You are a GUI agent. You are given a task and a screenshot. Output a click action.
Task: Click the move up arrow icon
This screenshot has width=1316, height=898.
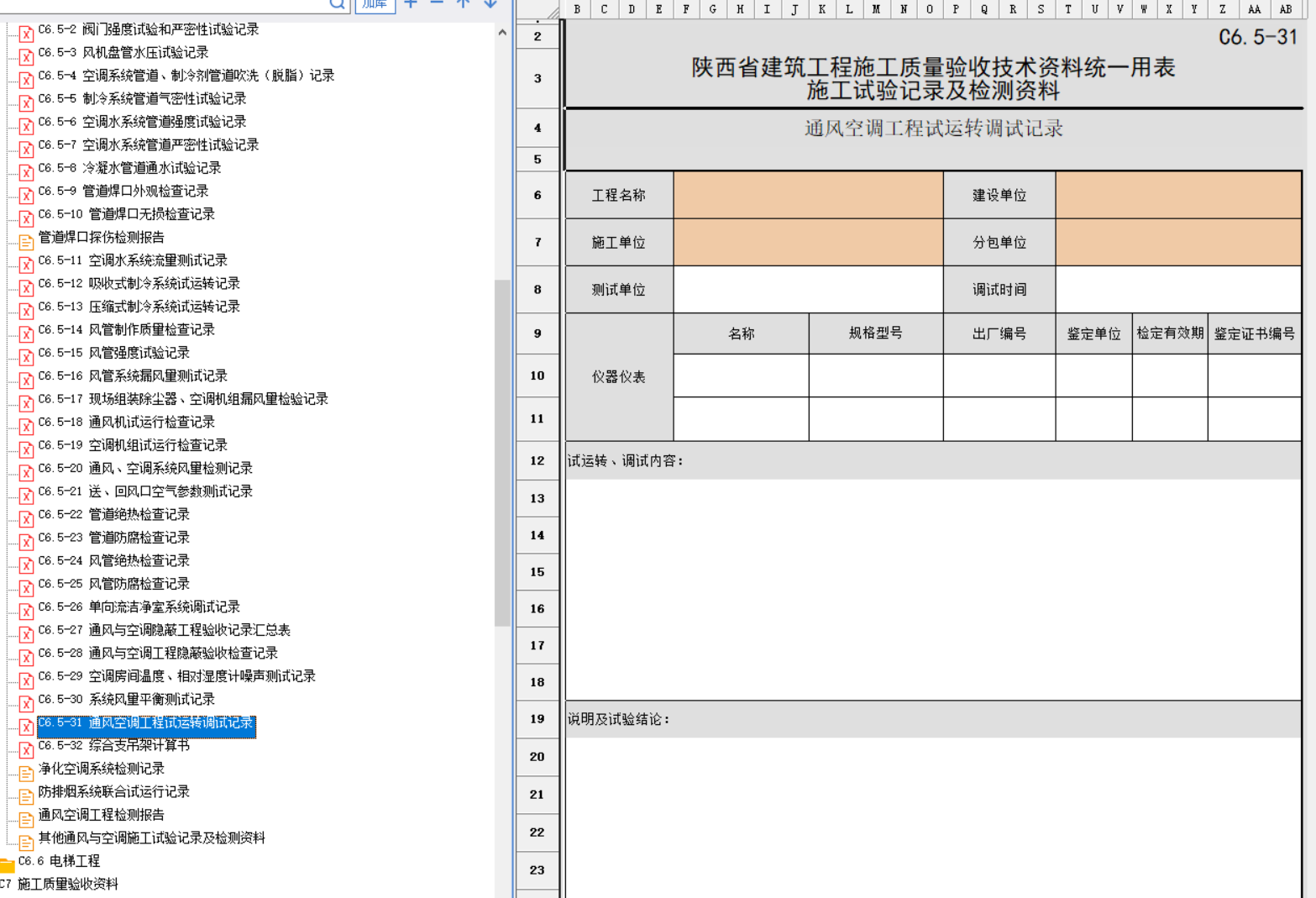(x=463, y=4)
